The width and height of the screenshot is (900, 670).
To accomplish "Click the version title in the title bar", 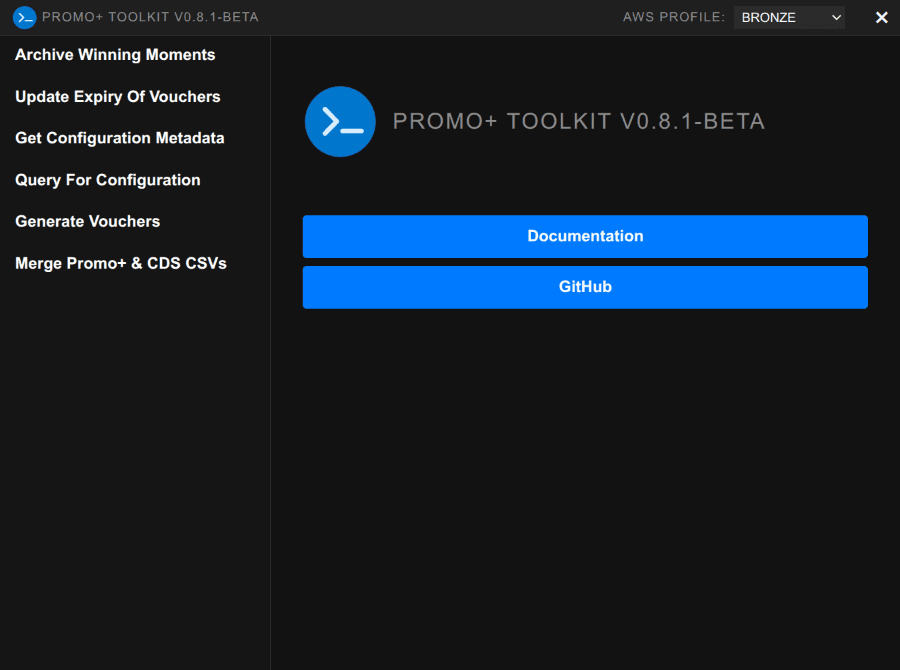I will point(150,17).
